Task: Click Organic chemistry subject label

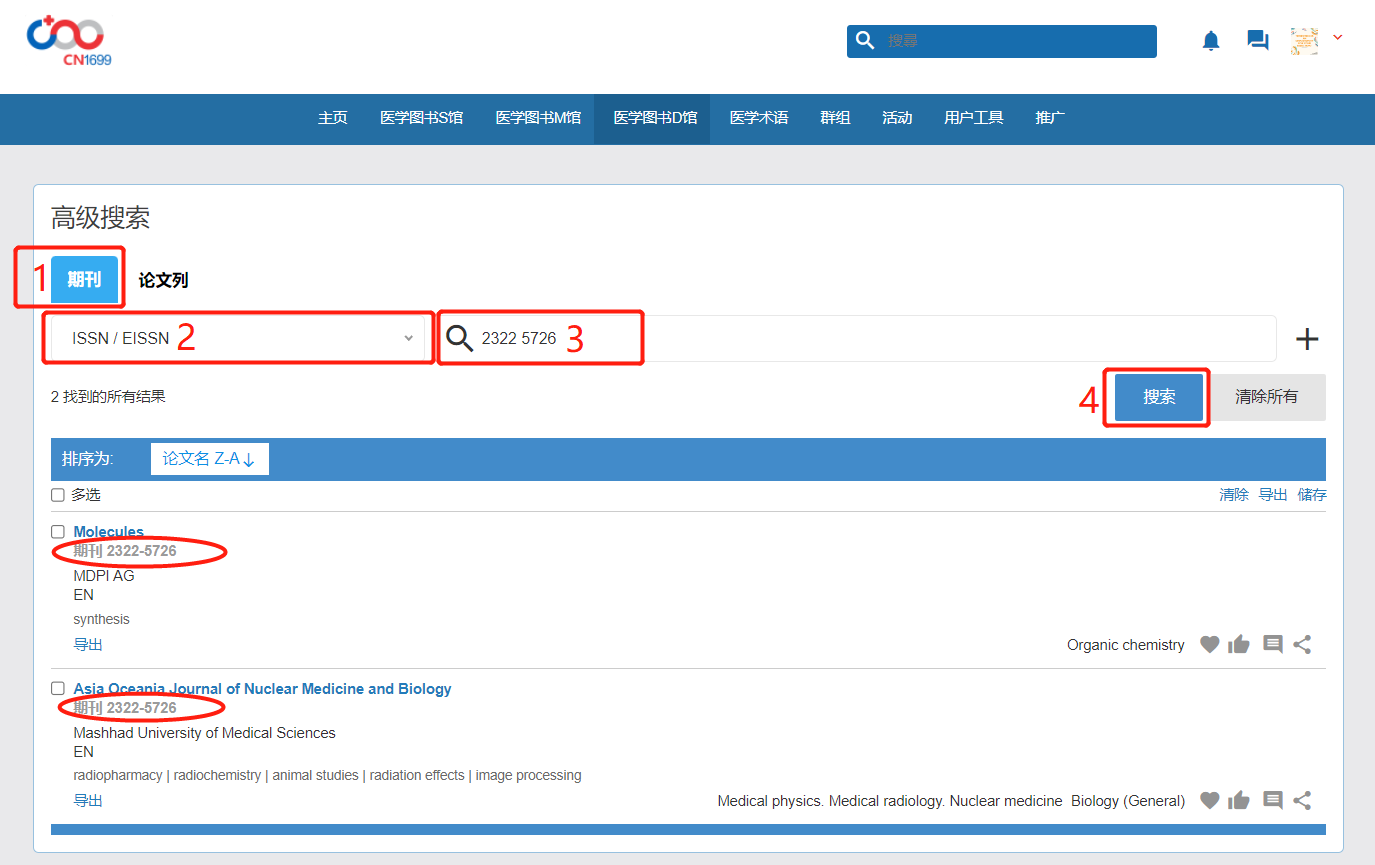Action: (x=1125, y=645)
